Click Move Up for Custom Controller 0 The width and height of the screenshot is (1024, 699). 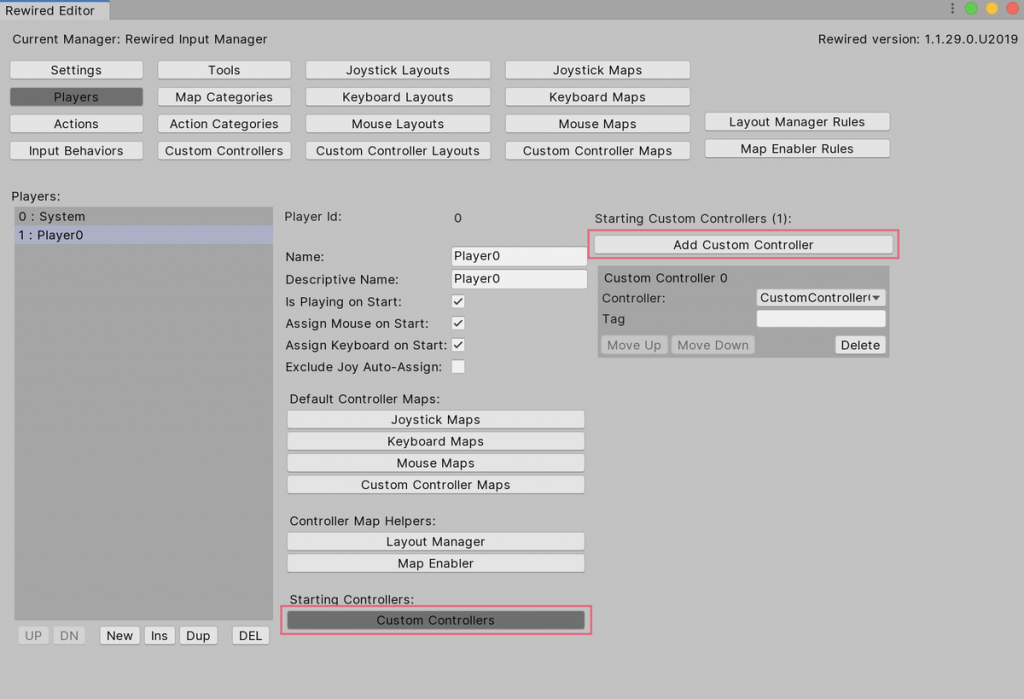[634, 345]
